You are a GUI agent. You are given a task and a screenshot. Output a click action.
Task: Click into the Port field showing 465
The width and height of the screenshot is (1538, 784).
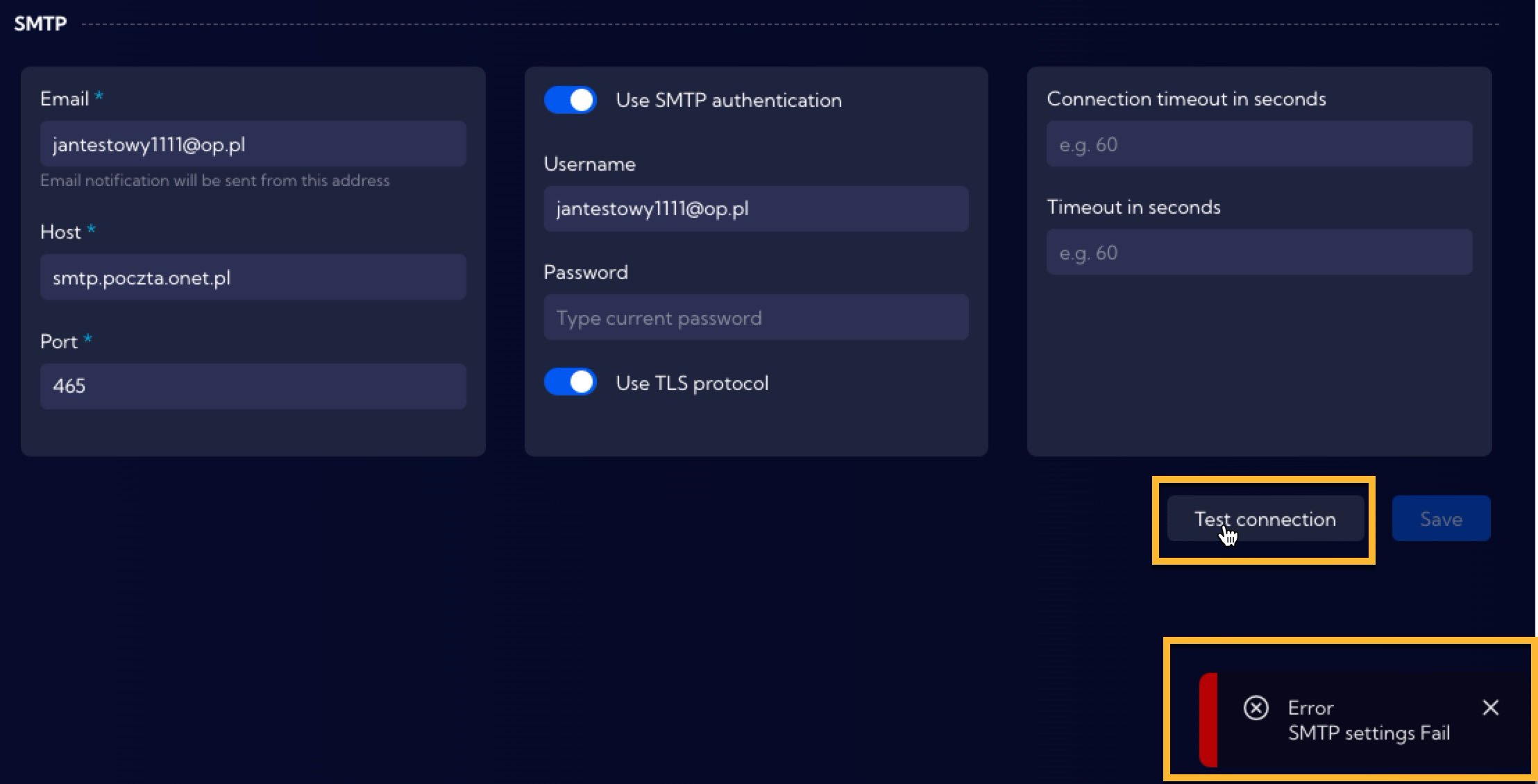(253, 386)
